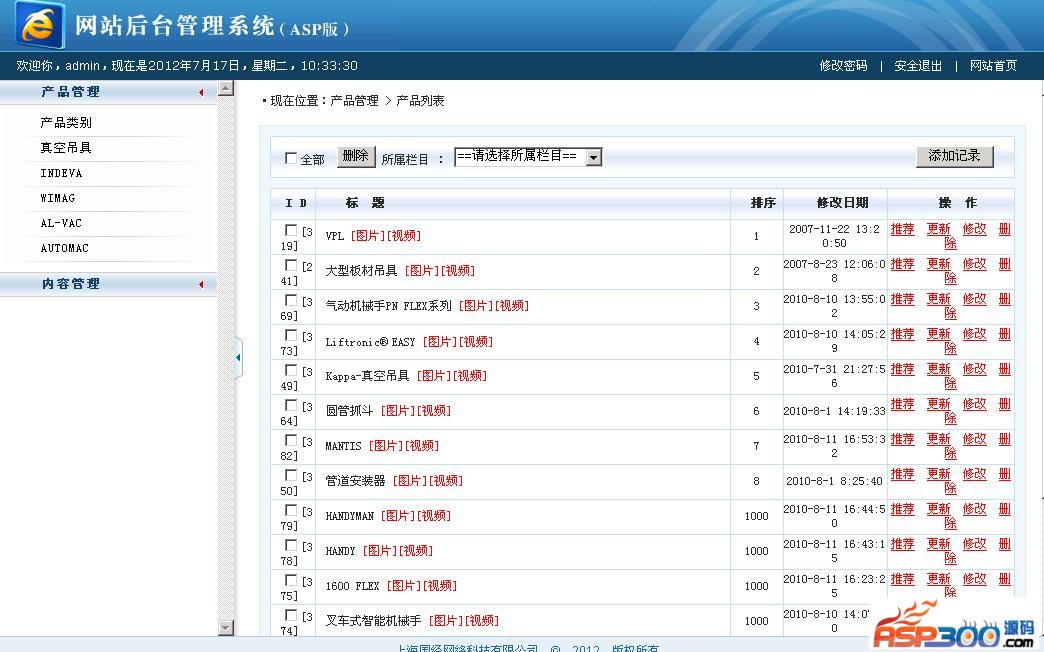Viewport: 1044px width, 652px height.
Task: Click 产品管理 in the breadcrumb
Action: pos(354,101)
